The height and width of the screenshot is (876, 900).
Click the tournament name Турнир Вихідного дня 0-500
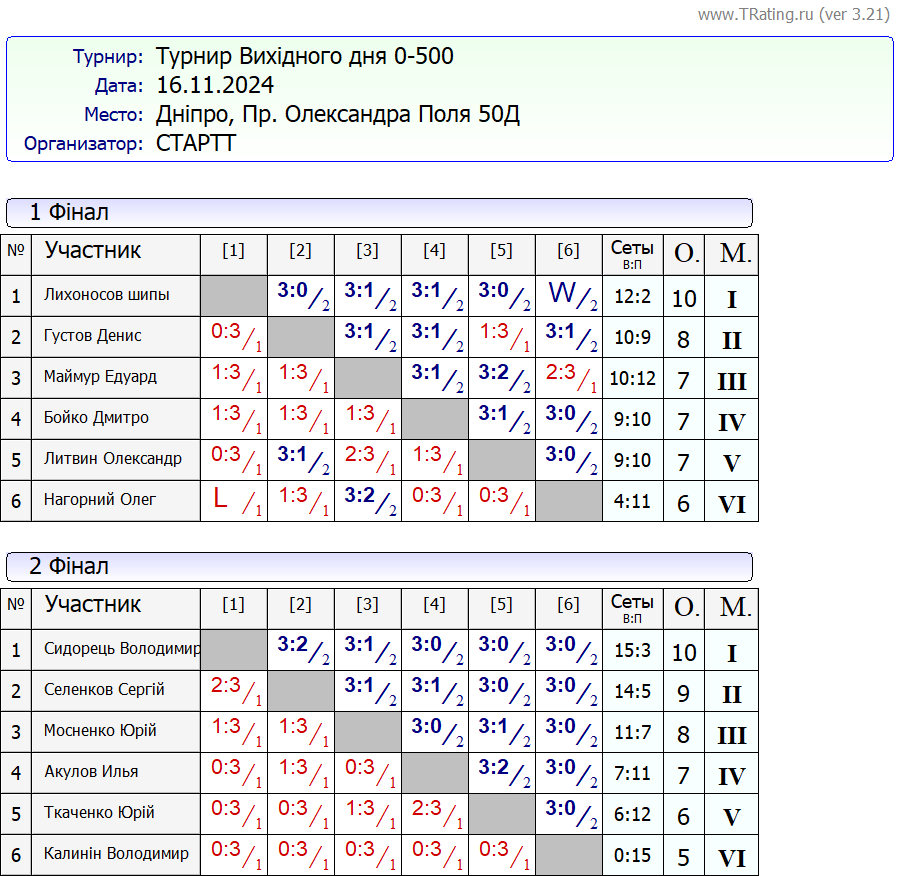(305, 56)
